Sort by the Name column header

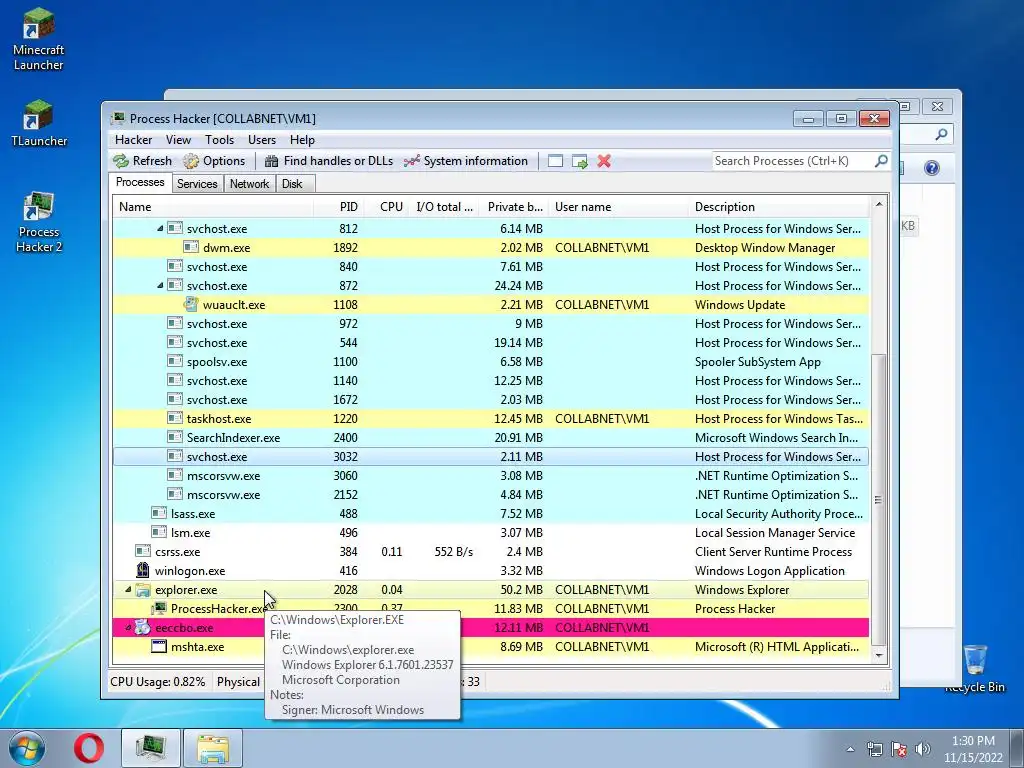(213, 207)
